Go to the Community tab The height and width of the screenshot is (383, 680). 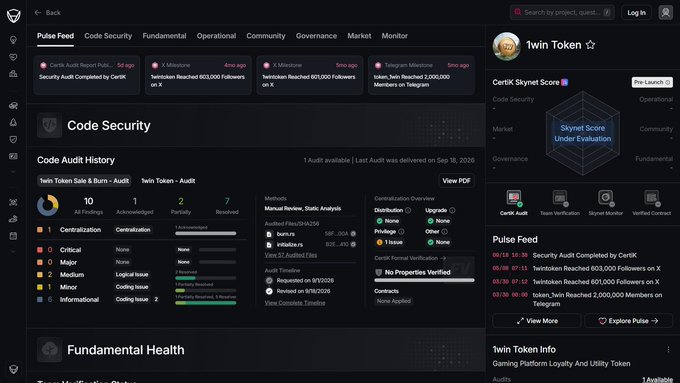[266, 36]
